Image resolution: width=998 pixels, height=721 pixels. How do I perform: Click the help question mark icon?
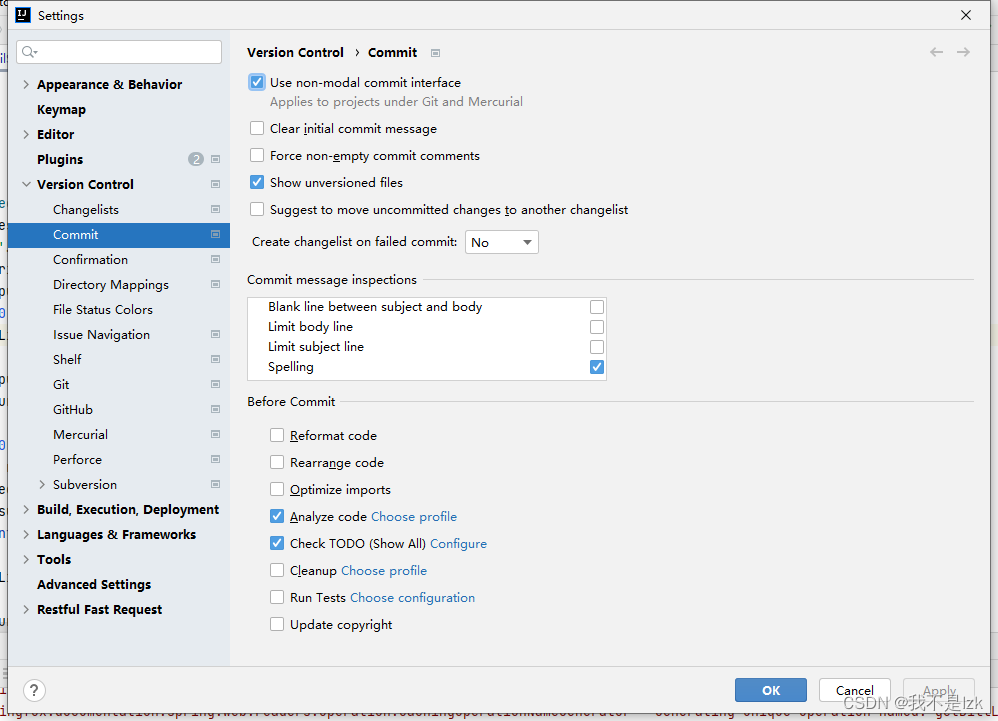click(34, 690)
